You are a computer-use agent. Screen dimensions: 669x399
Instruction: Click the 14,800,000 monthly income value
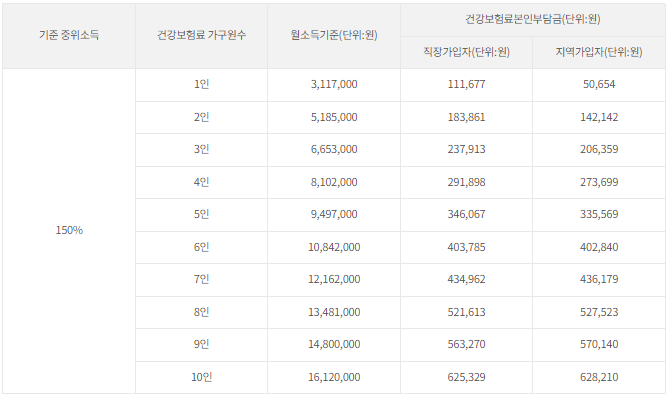(x=334, y=344)
